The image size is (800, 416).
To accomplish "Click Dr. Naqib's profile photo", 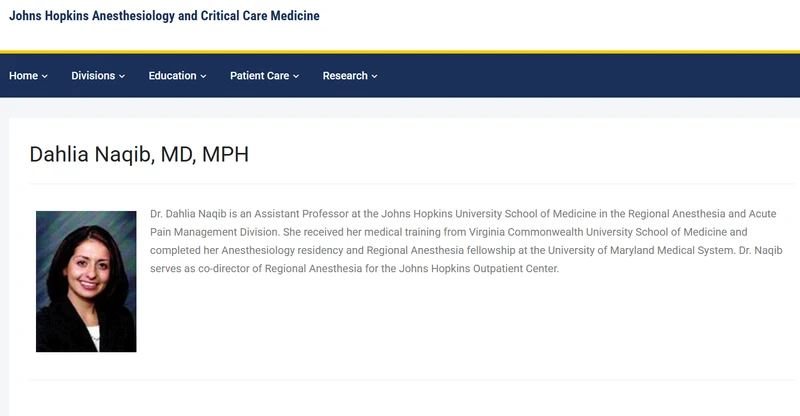I will coord(86,281).
